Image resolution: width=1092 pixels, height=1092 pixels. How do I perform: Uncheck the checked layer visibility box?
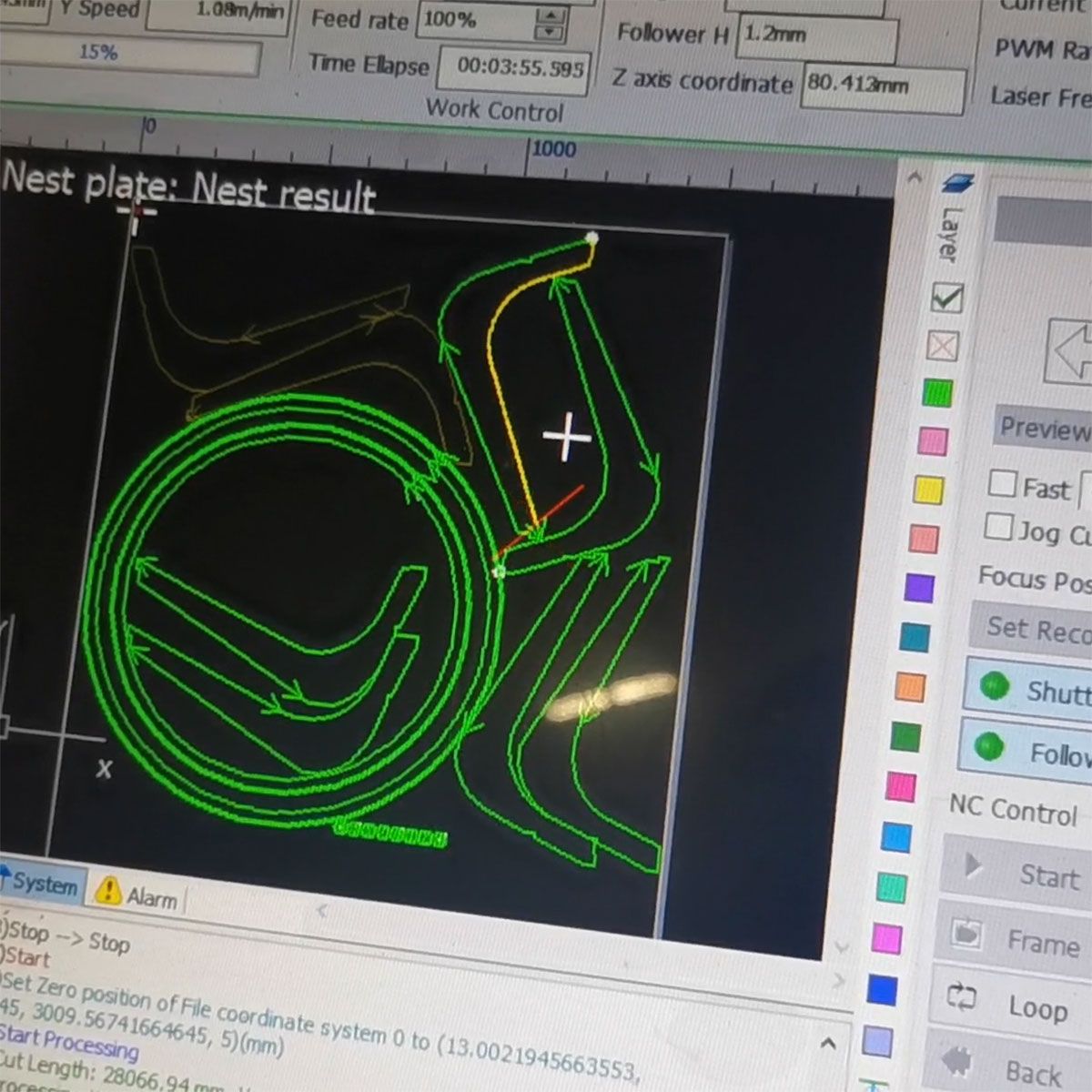pyautogui.click(x=947, y=298)
